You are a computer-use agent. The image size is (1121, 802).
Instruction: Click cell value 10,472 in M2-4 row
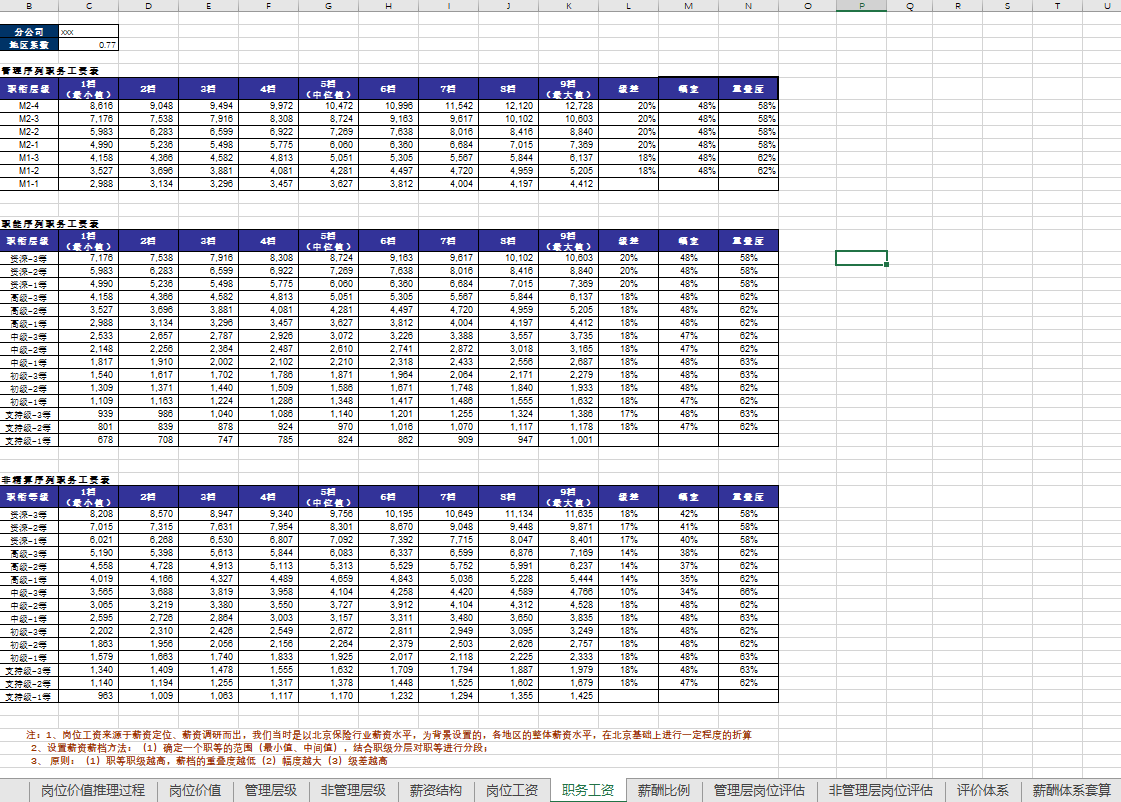click(x=328, y=106)
